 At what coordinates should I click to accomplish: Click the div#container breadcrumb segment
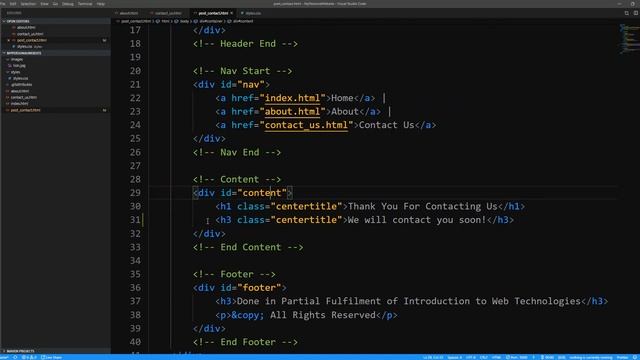[x=211, y=21]
